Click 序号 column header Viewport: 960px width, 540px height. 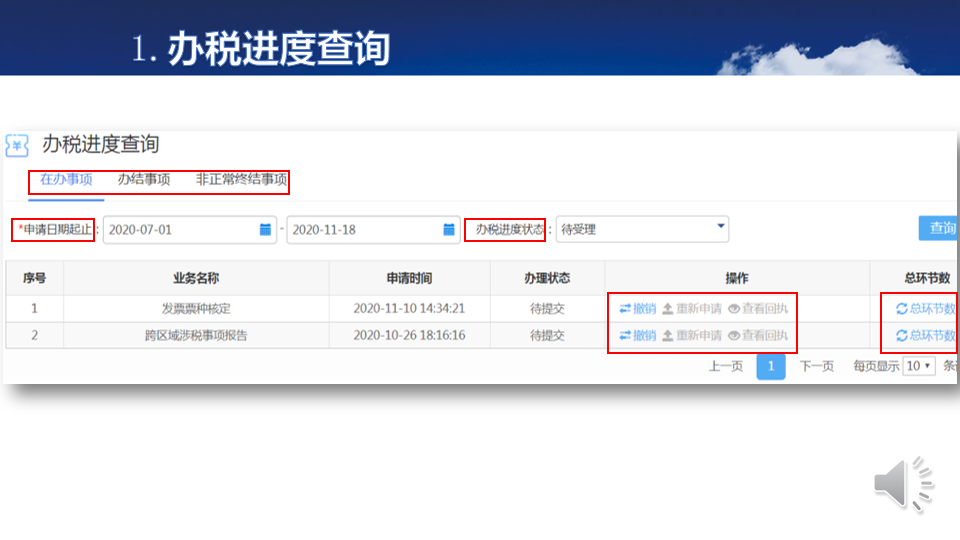[34, 279]
